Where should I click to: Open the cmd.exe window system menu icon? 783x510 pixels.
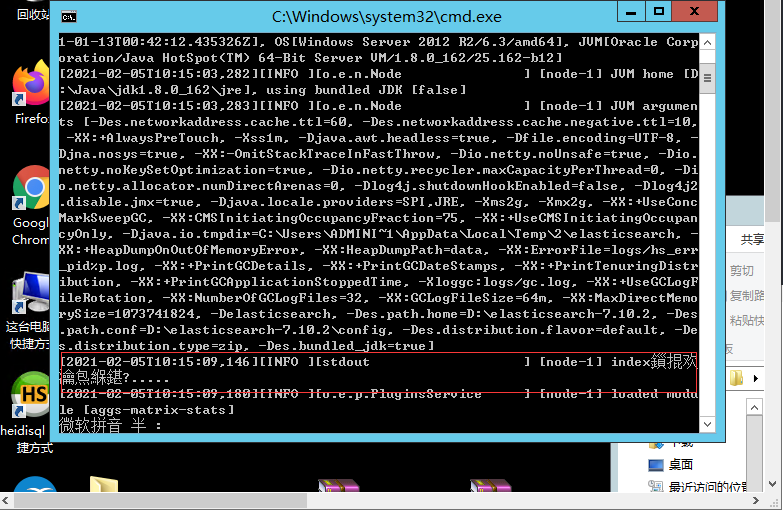point(69,17)
